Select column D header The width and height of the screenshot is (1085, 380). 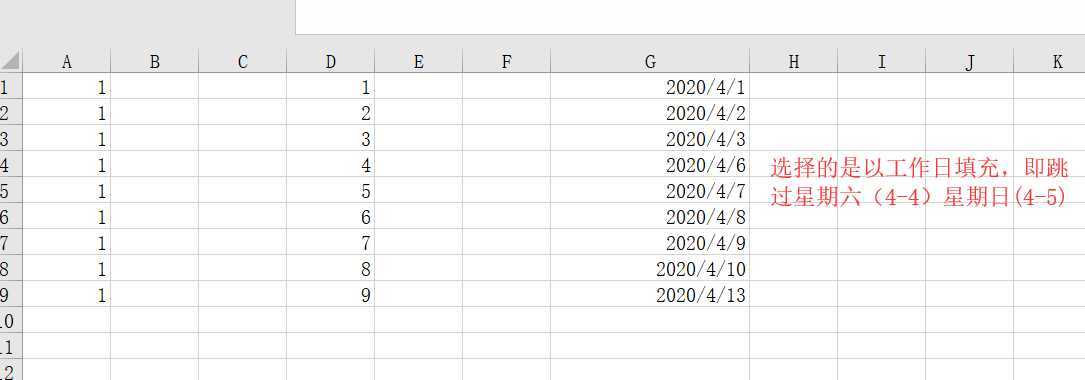coord(331,62)
